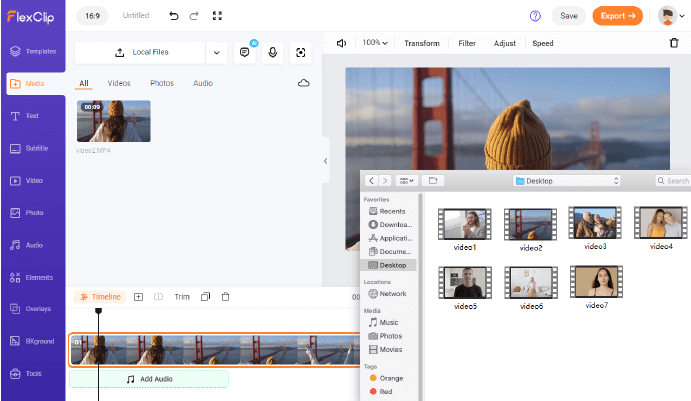Image resolution: width=691 pixels, height=401 pixels.
Task: Click the duplicate clip icon
Action: click(x=205, y=297)
